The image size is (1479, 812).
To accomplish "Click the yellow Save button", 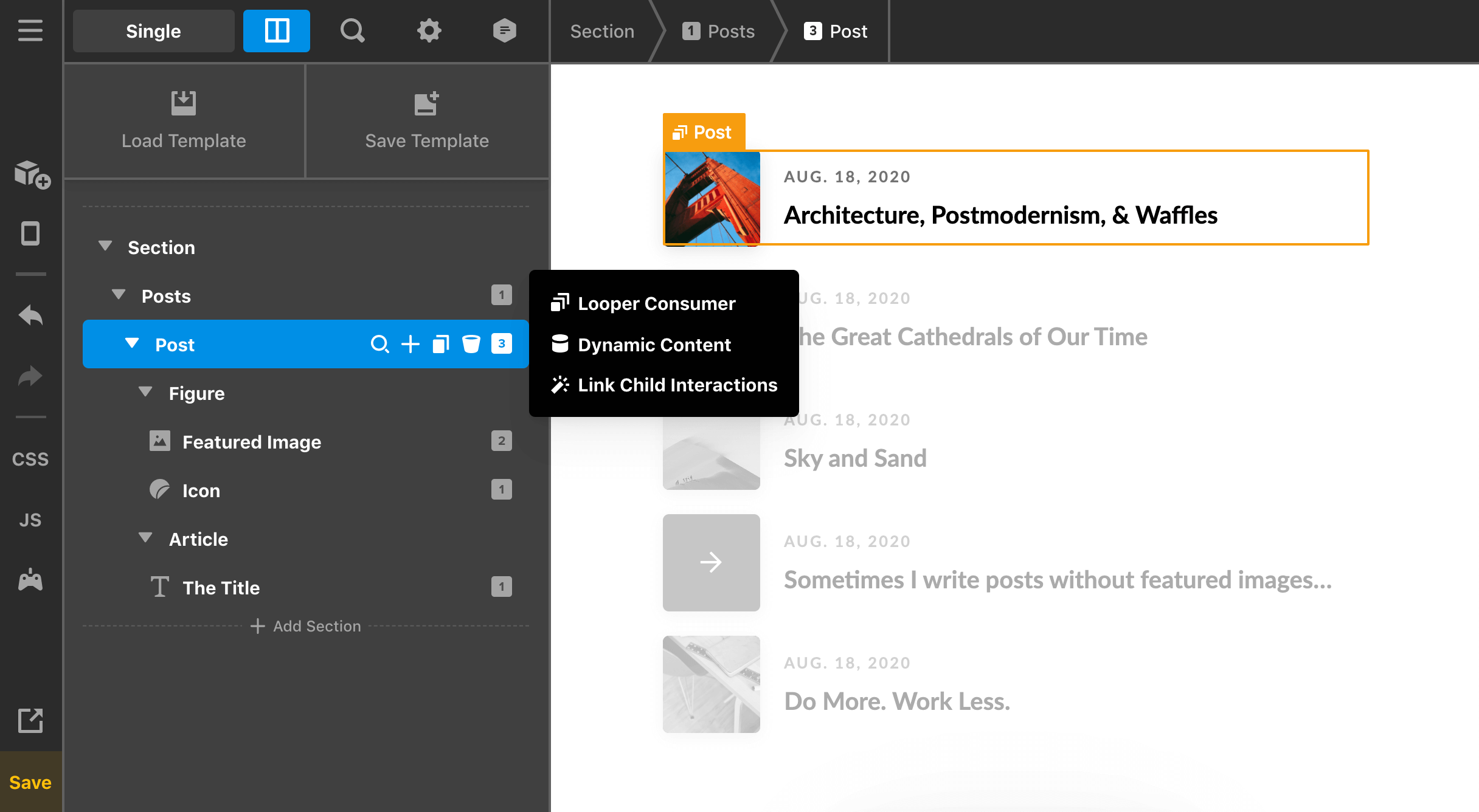I will point(30,782).
